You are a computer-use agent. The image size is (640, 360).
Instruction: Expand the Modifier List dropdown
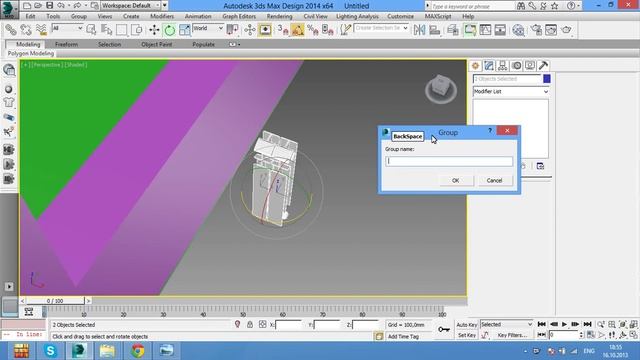511,91
